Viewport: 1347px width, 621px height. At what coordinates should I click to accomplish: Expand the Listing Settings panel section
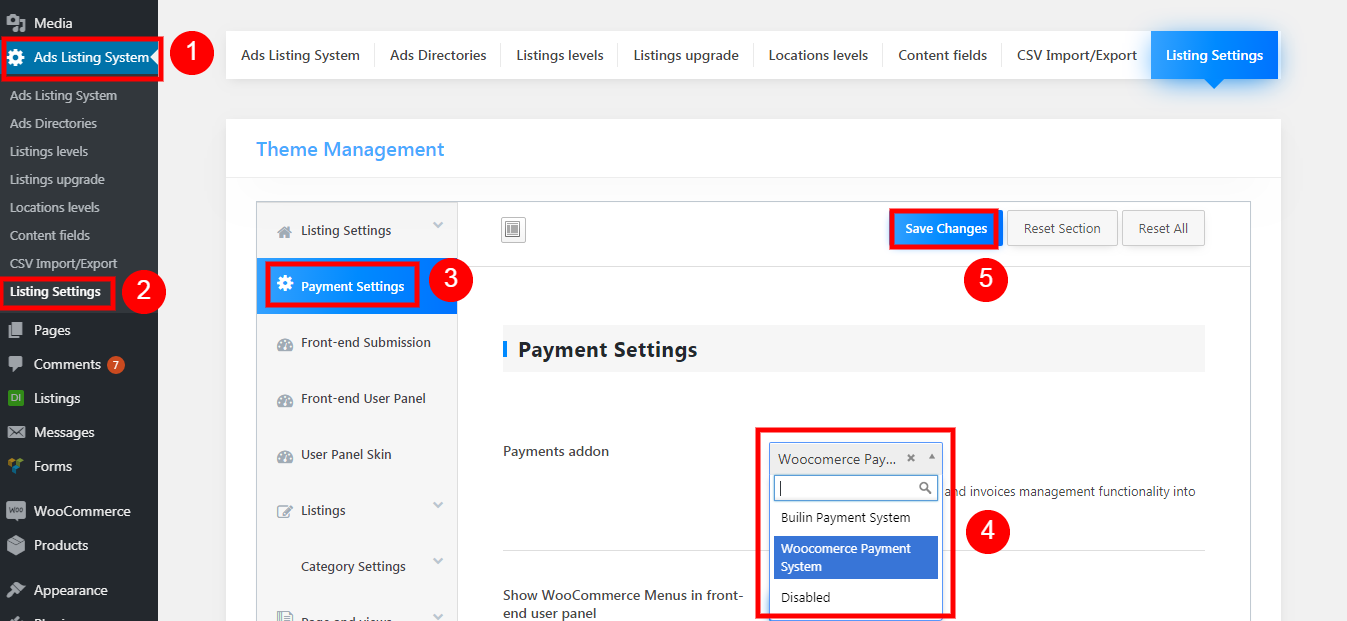pos(438,225)
